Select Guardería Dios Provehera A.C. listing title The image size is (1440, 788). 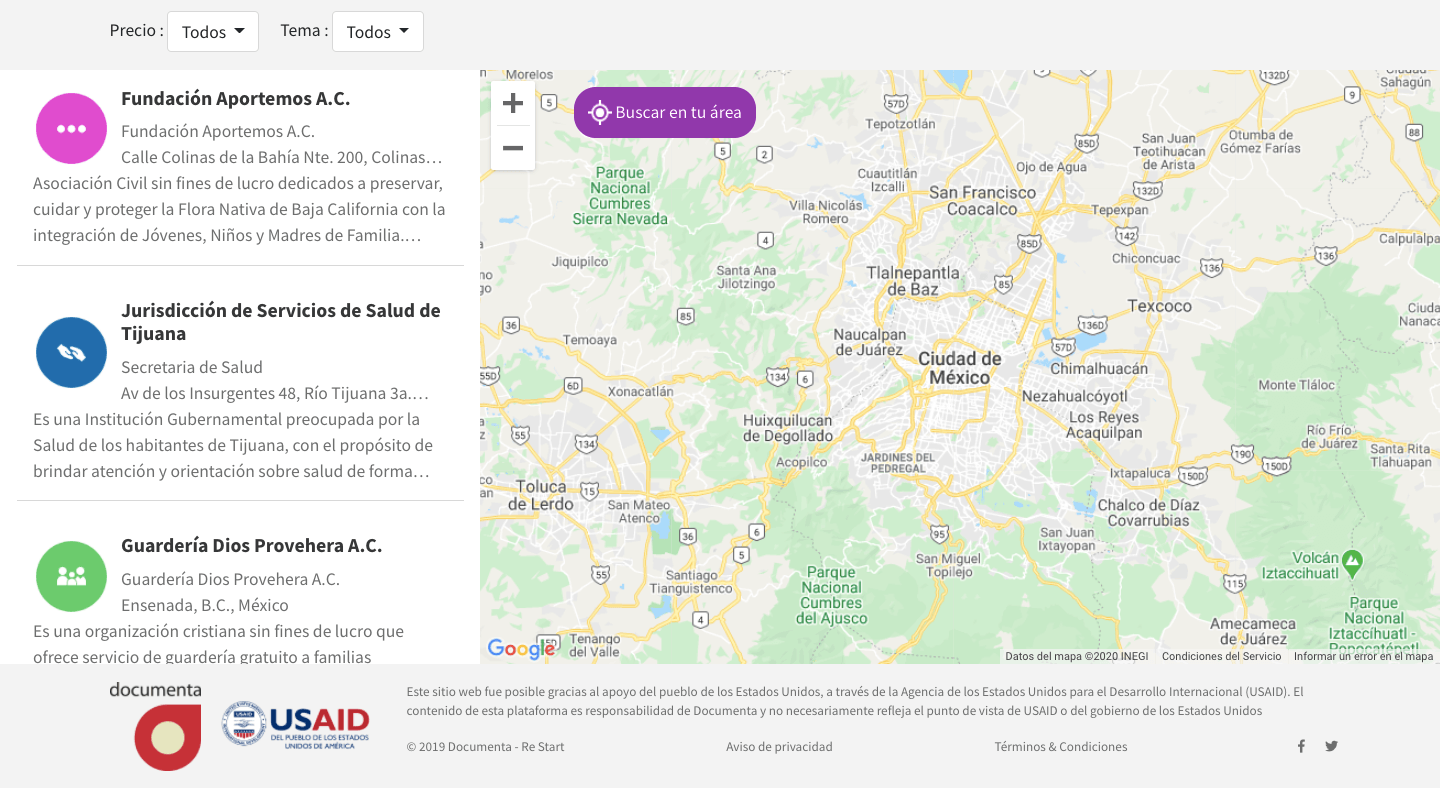251,546
